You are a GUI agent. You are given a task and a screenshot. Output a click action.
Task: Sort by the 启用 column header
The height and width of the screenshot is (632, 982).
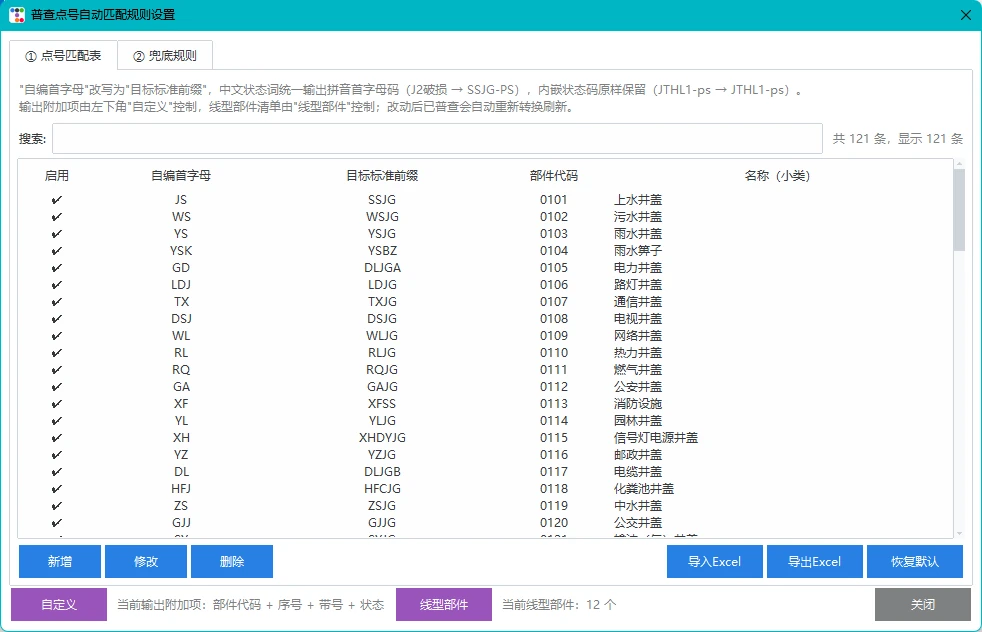56,176
